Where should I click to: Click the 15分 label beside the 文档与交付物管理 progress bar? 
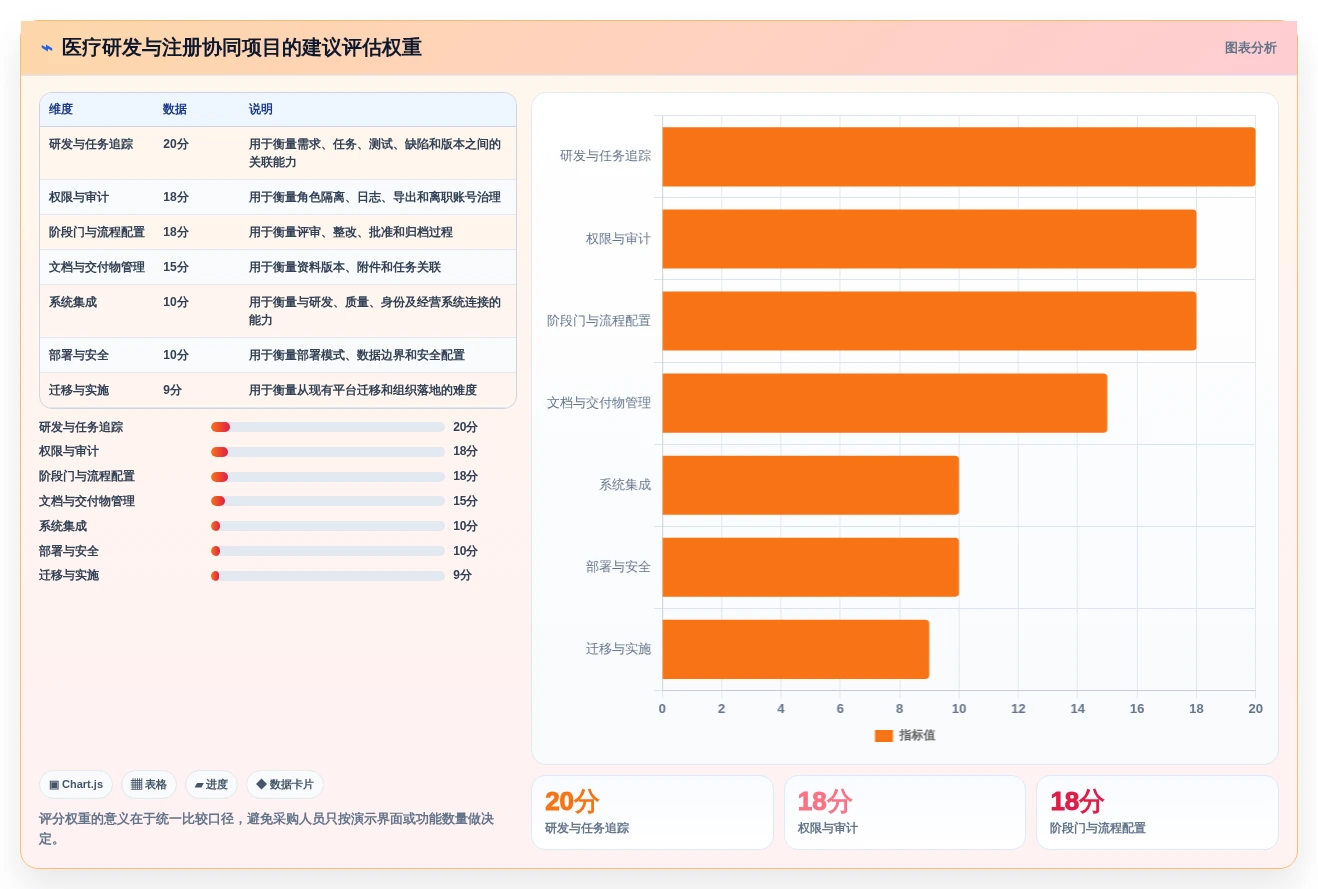pos(465,501)
